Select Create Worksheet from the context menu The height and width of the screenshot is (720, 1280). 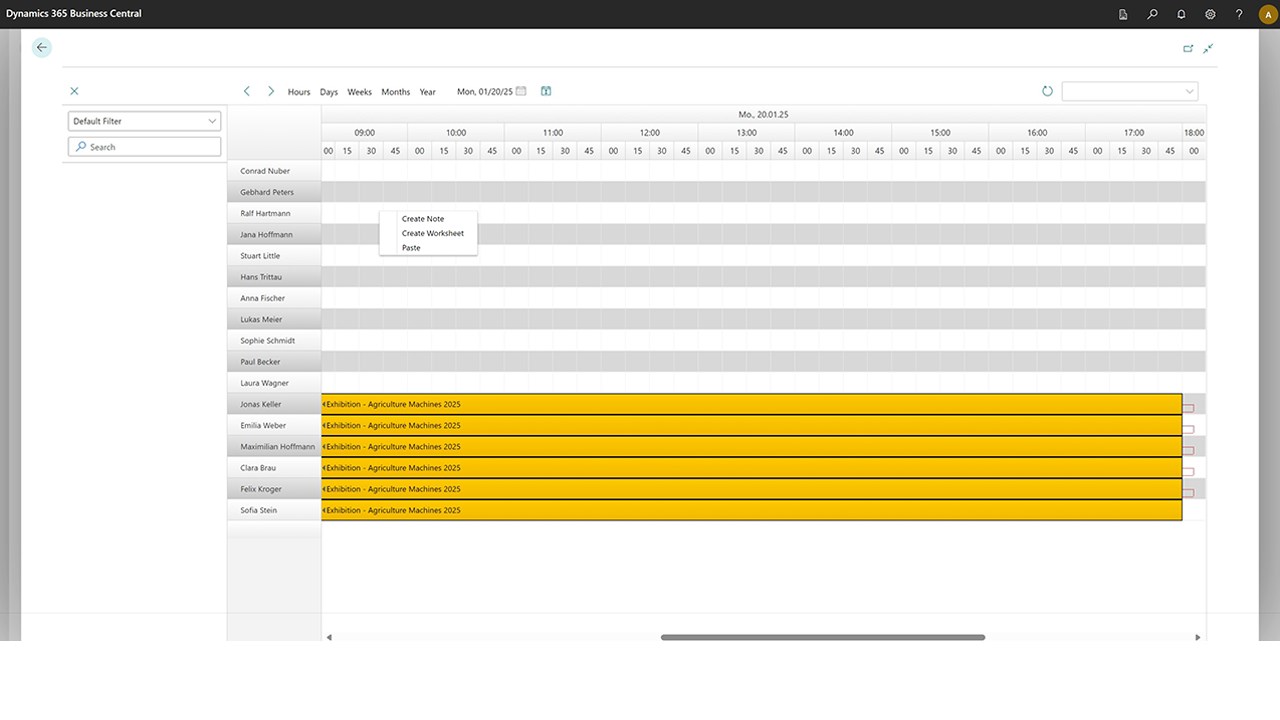click(x=432, y=233)
